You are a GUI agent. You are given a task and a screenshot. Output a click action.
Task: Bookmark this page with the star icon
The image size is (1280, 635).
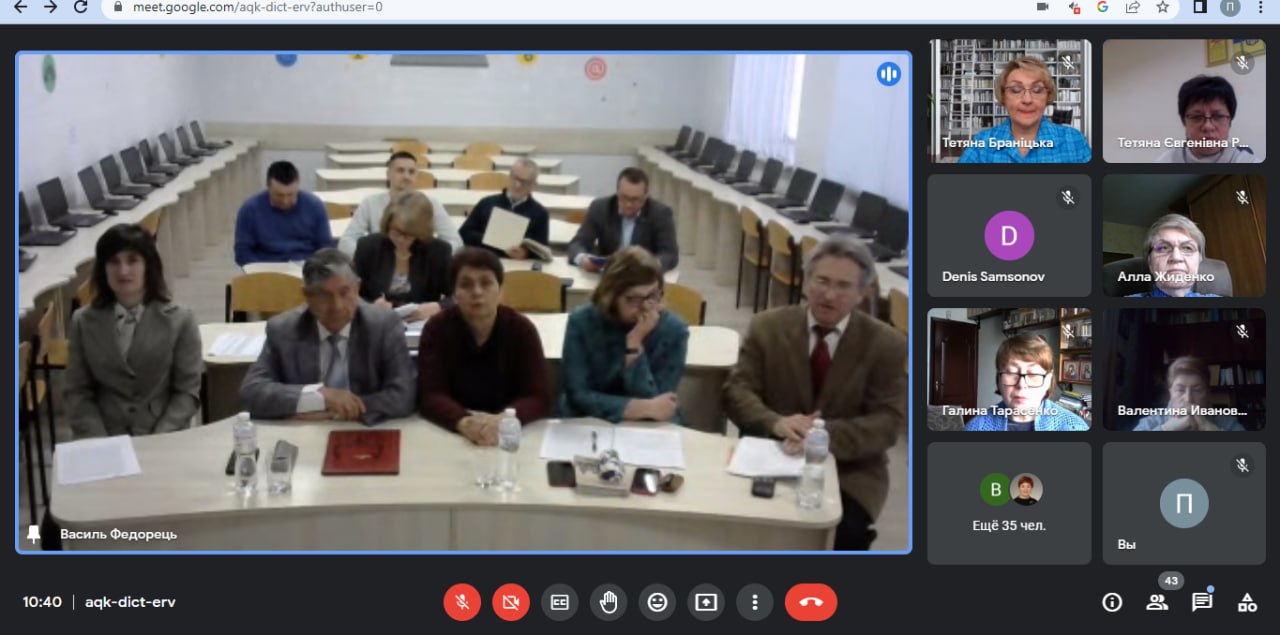(x=1162, y=6)
